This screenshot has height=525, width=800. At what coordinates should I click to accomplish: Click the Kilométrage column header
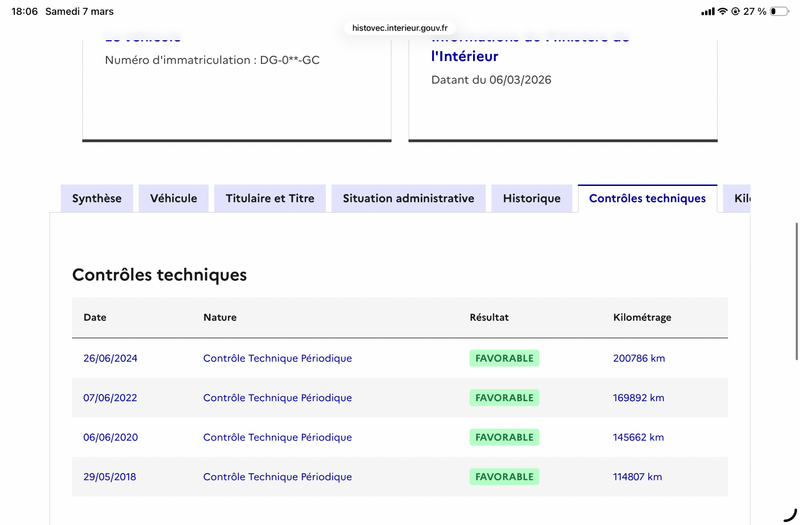pyautogui.click(x=642, y=317)
